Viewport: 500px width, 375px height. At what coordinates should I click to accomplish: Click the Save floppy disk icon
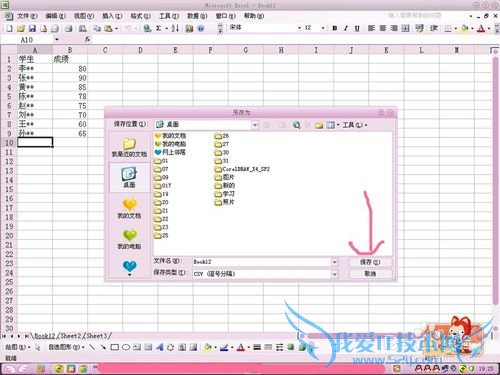(32, 28)
